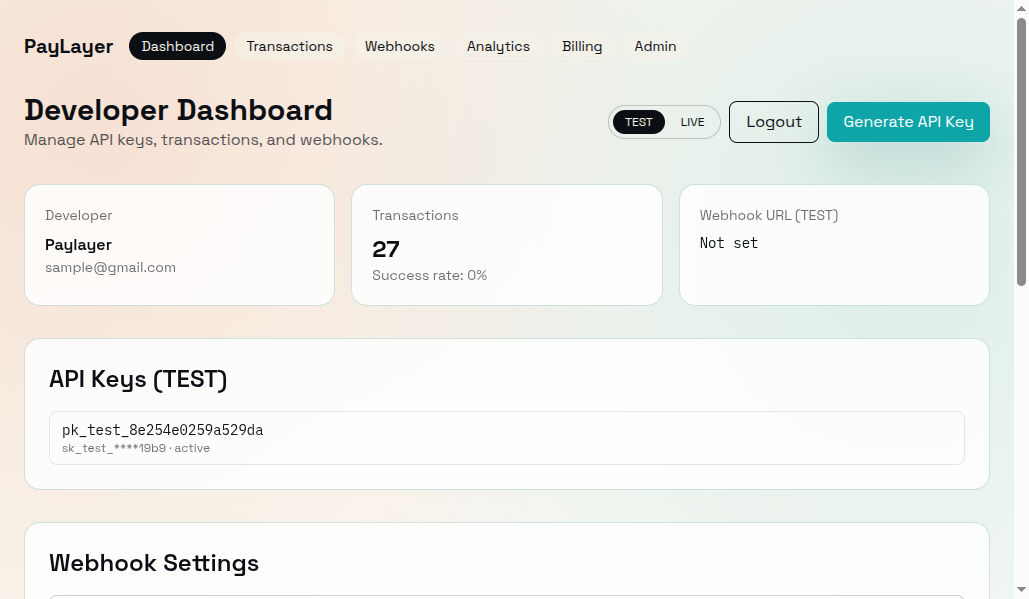Click the PayLayer logo
The image size is (1029, 599).
click(68, 46)
